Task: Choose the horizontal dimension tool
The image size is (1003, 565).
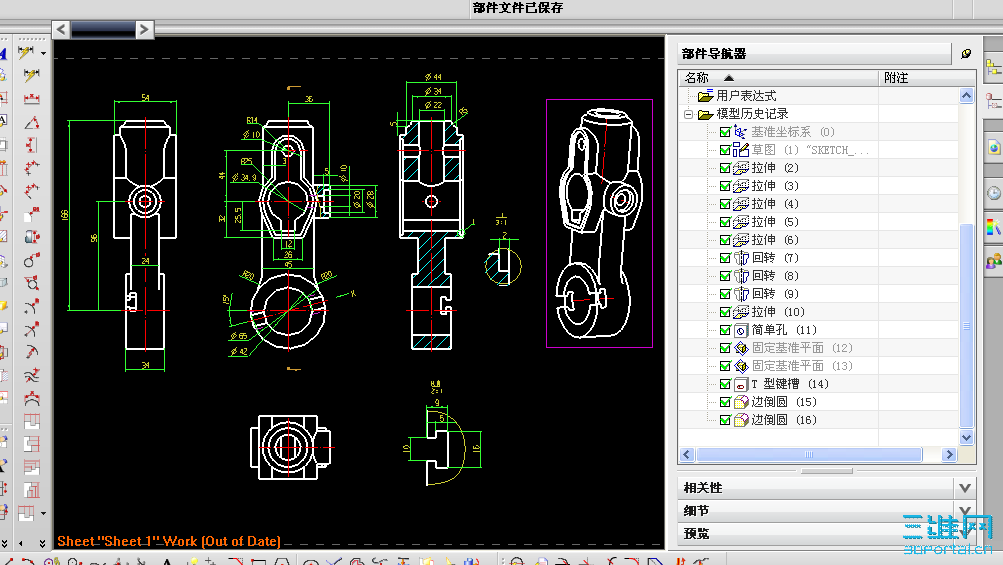Action: point(31,99)
